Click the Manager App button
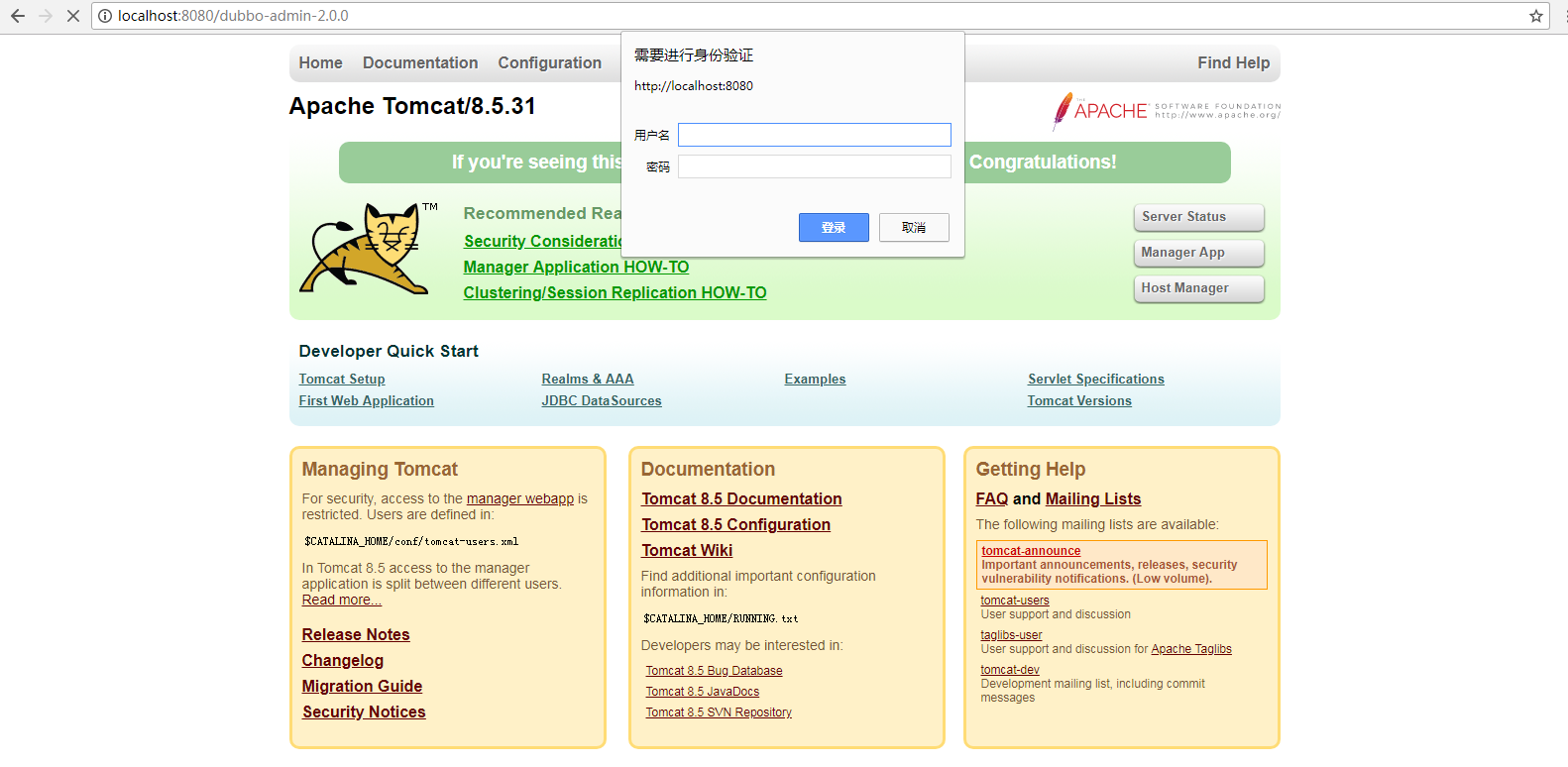 [1199, 253]
